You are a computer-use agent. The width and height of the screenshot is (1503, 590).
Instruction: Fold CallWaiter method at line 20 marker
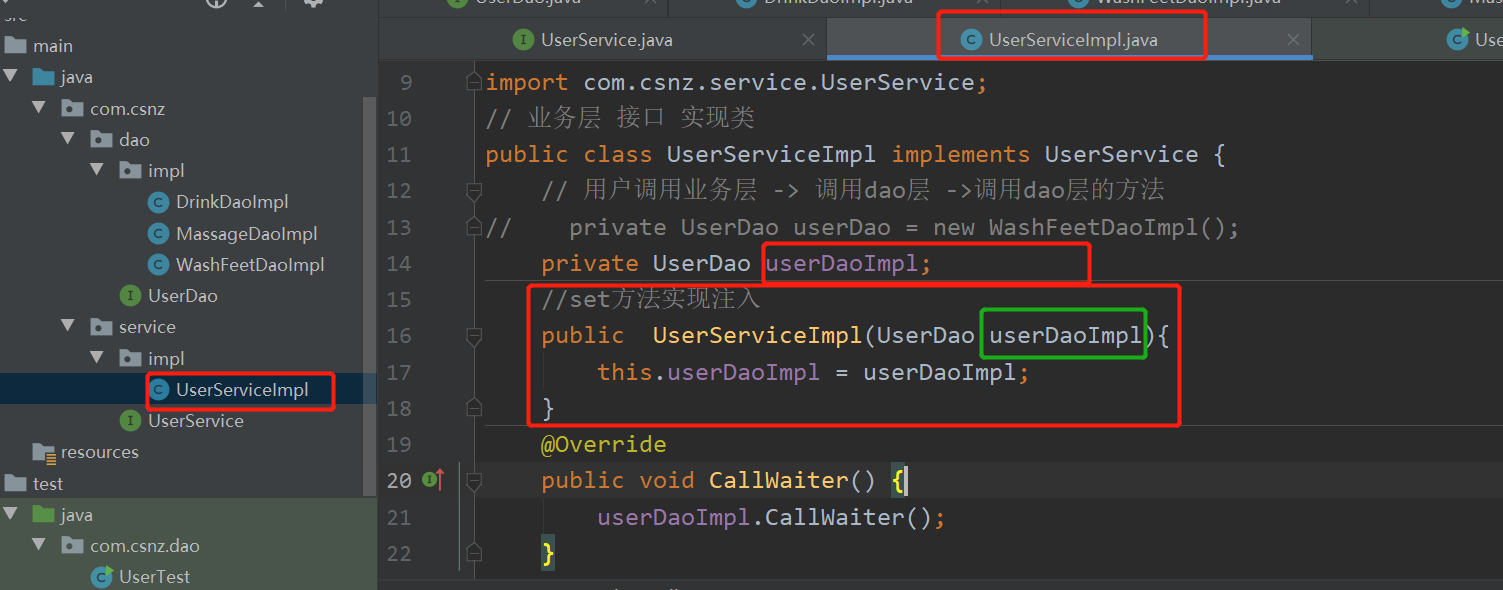pyautogui.click(x=474, y=481)
